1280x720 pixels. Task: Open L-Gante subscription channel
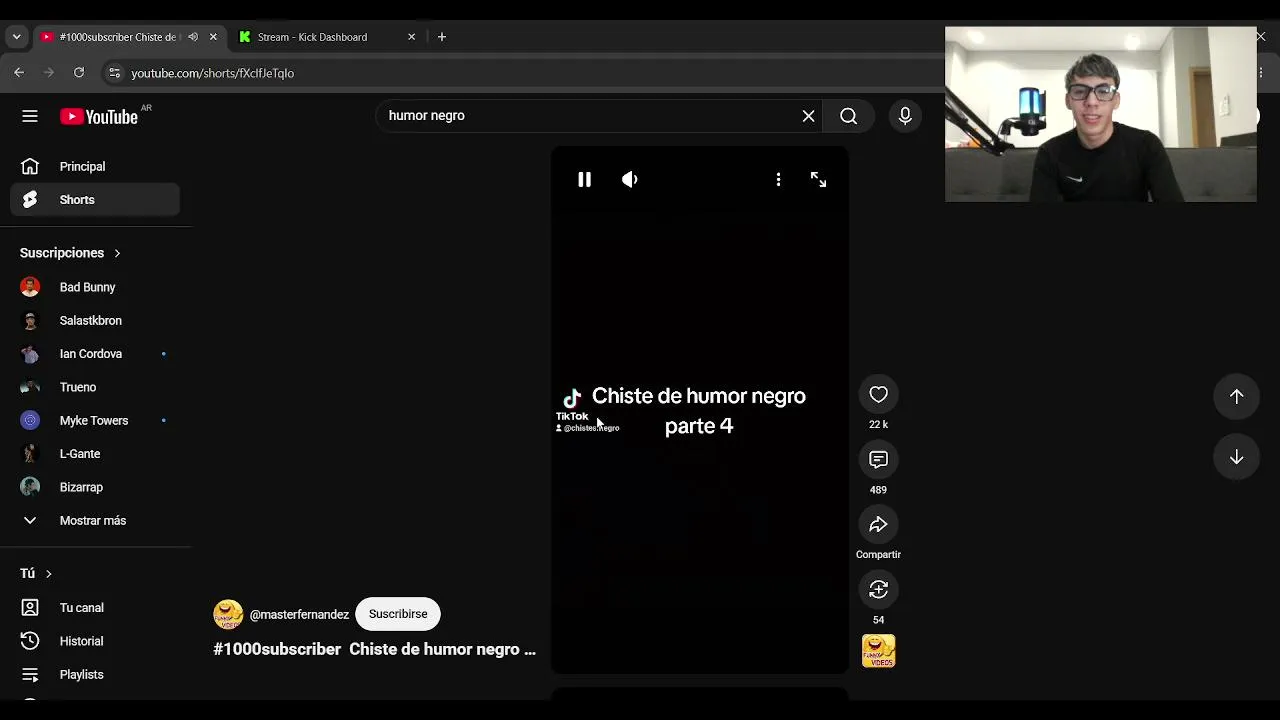95,454
